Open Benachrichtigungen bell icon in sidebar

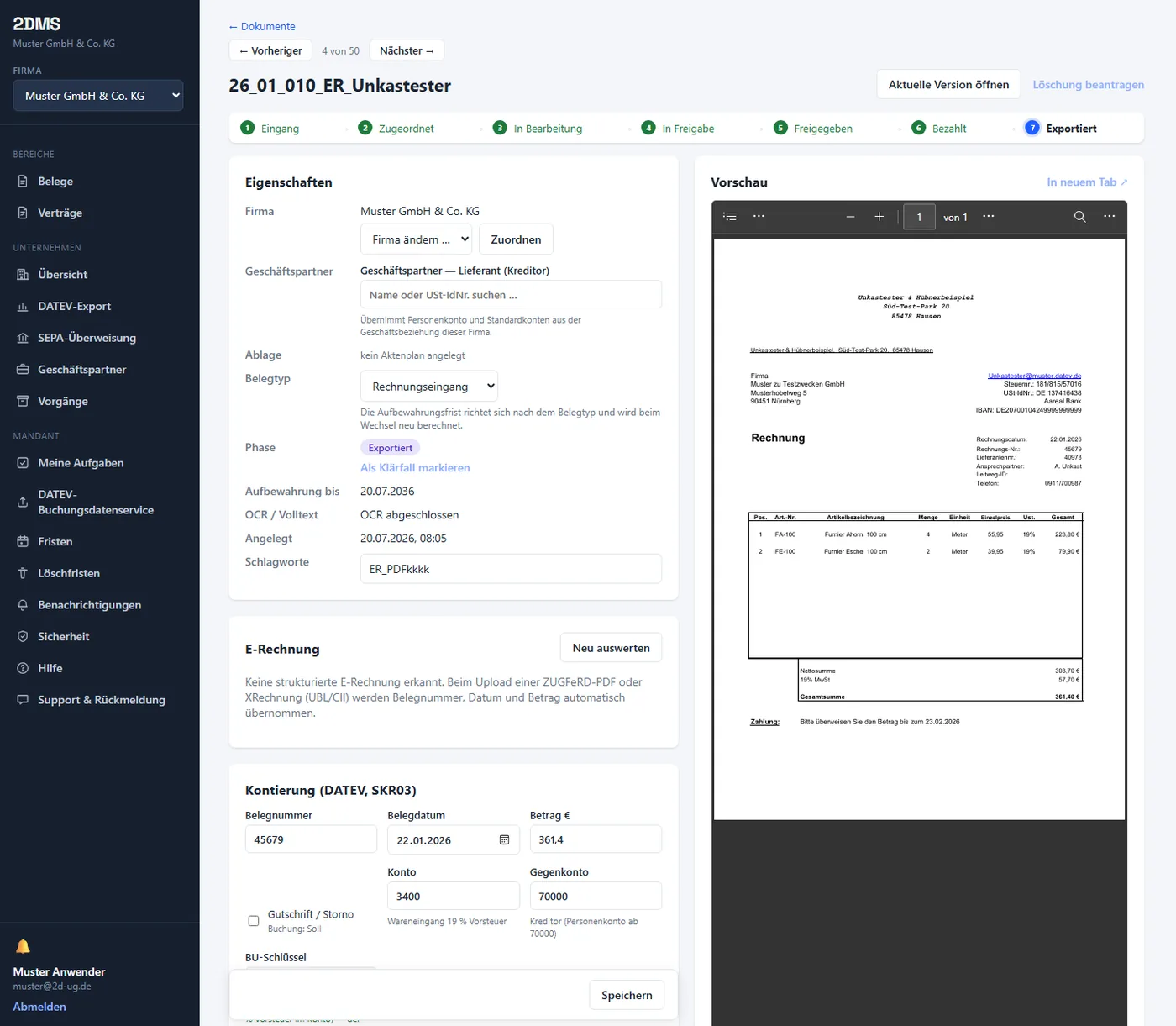23,605
